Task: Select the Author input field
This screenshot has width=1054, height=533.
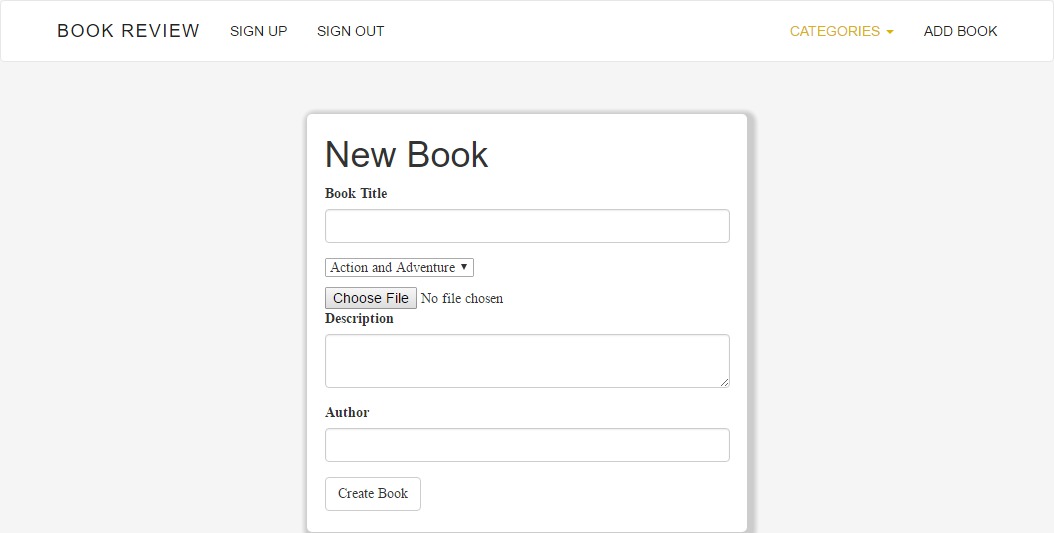Action: tap(527, 445)
